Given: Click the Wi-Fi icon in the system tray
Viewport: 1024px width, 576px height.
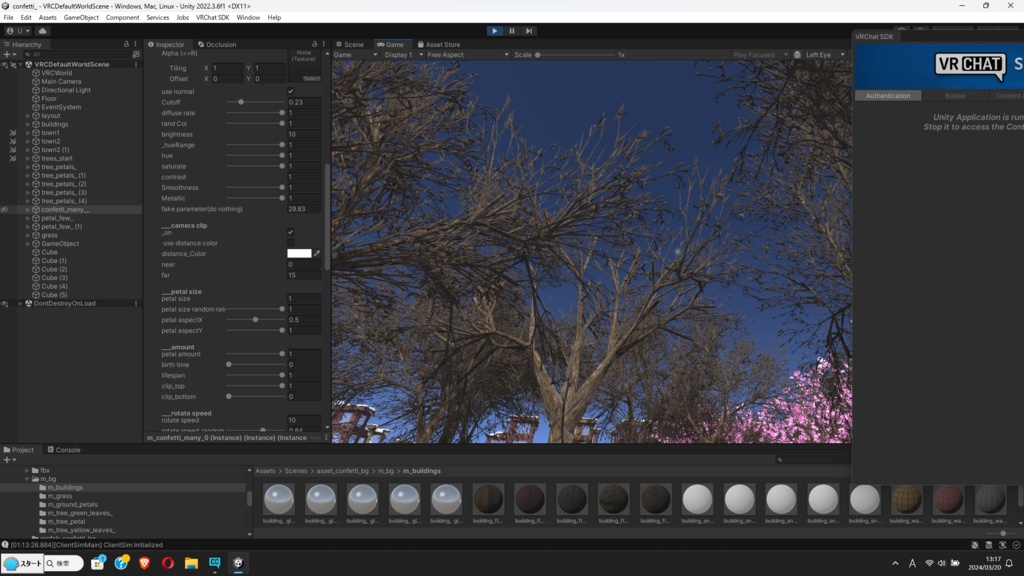Looking at the screenshot, I should point(929,563).
